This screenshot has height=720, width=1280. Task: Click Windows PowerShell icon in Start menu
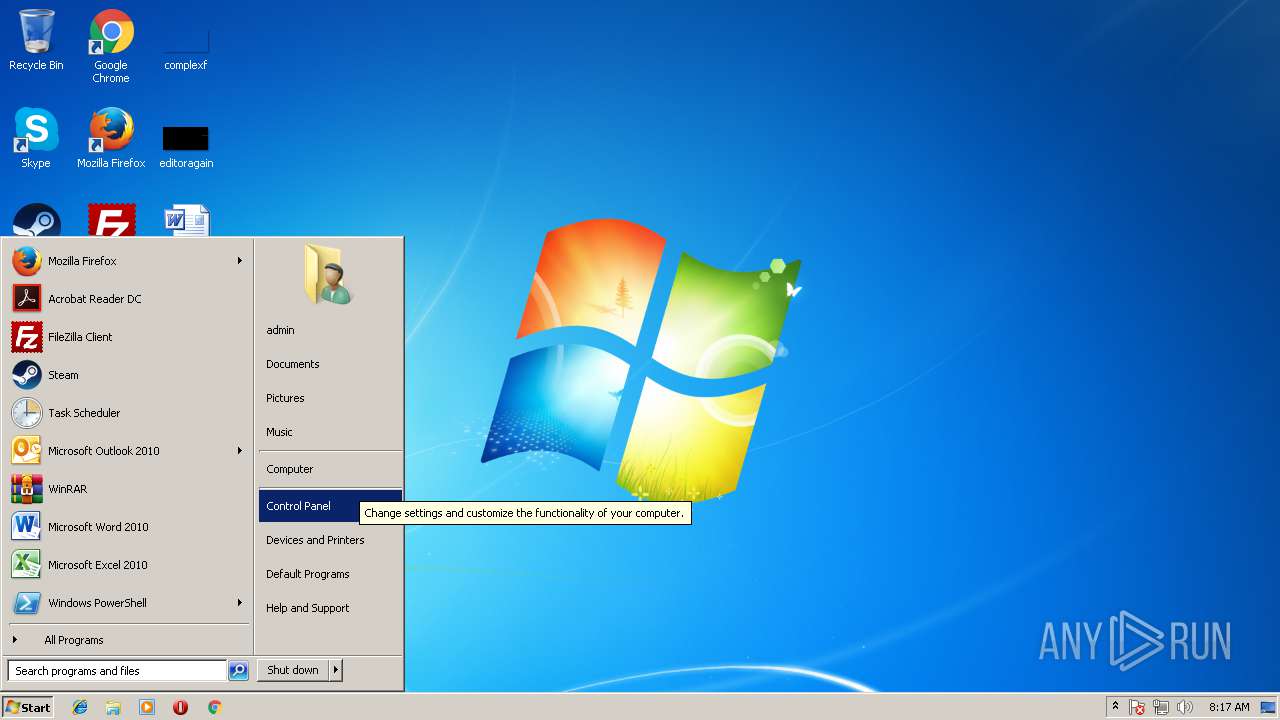(x=27, y=603)
